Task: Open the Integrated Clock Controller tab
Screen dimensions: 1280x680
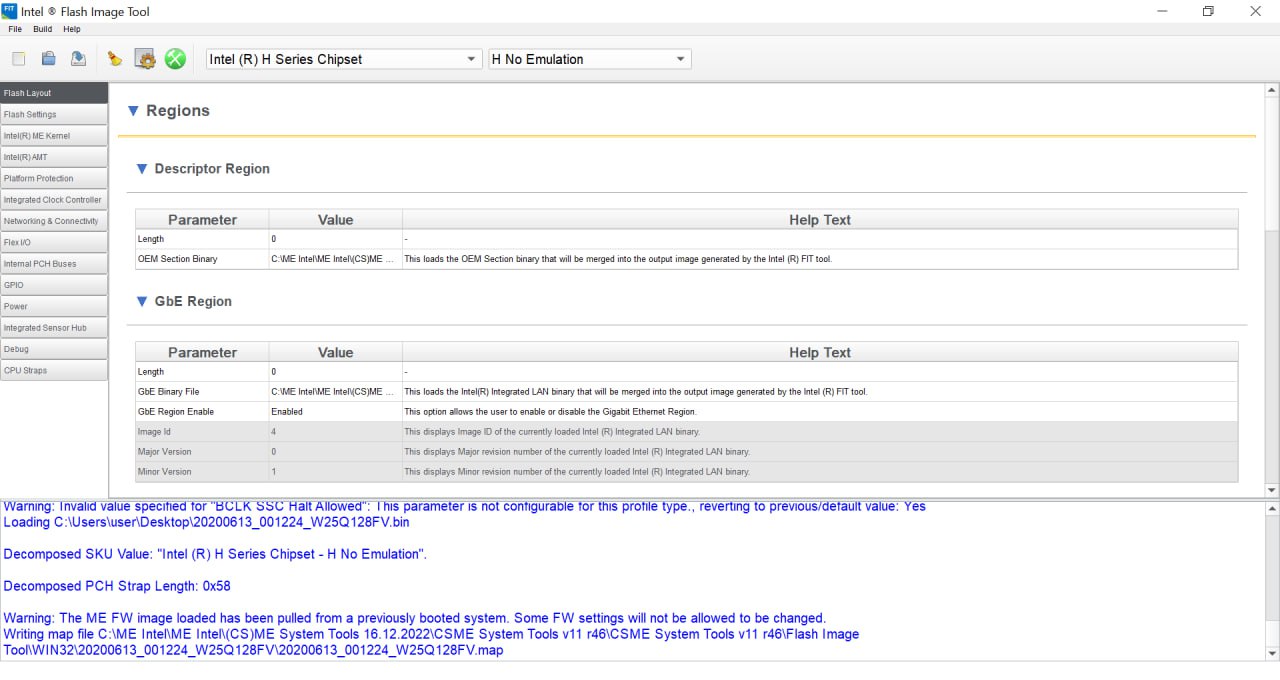Action: 54,200
